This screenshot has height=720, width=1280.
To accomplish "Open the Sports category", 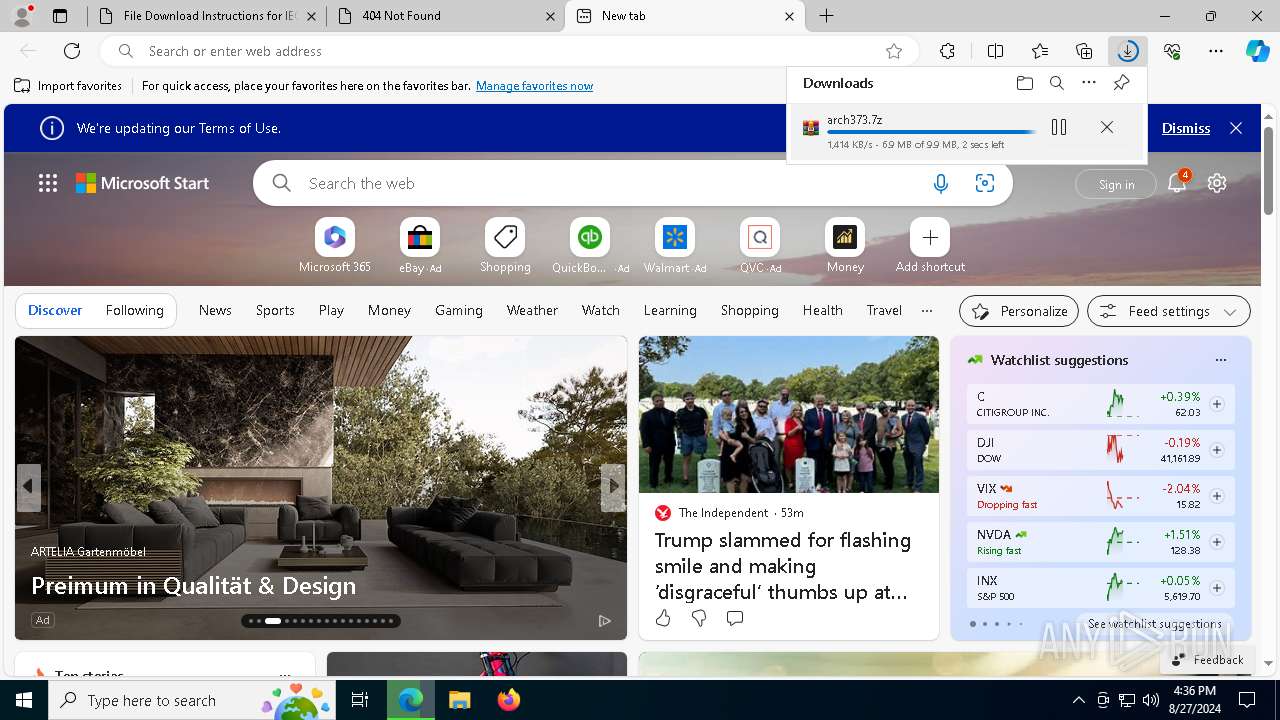I will (x=275, y=310).
